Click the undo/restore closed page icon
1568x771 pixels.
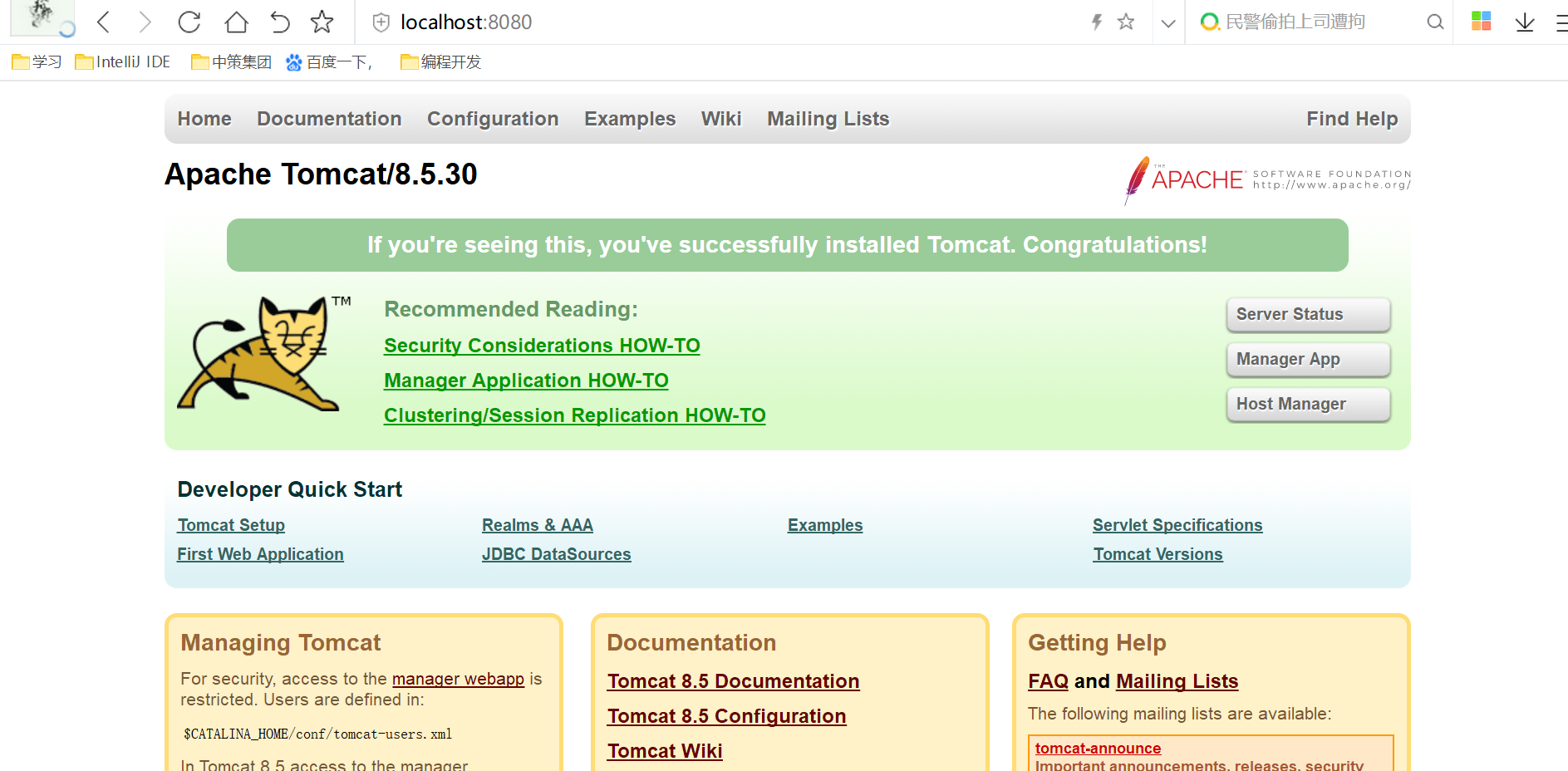click(x=280, y=22)
